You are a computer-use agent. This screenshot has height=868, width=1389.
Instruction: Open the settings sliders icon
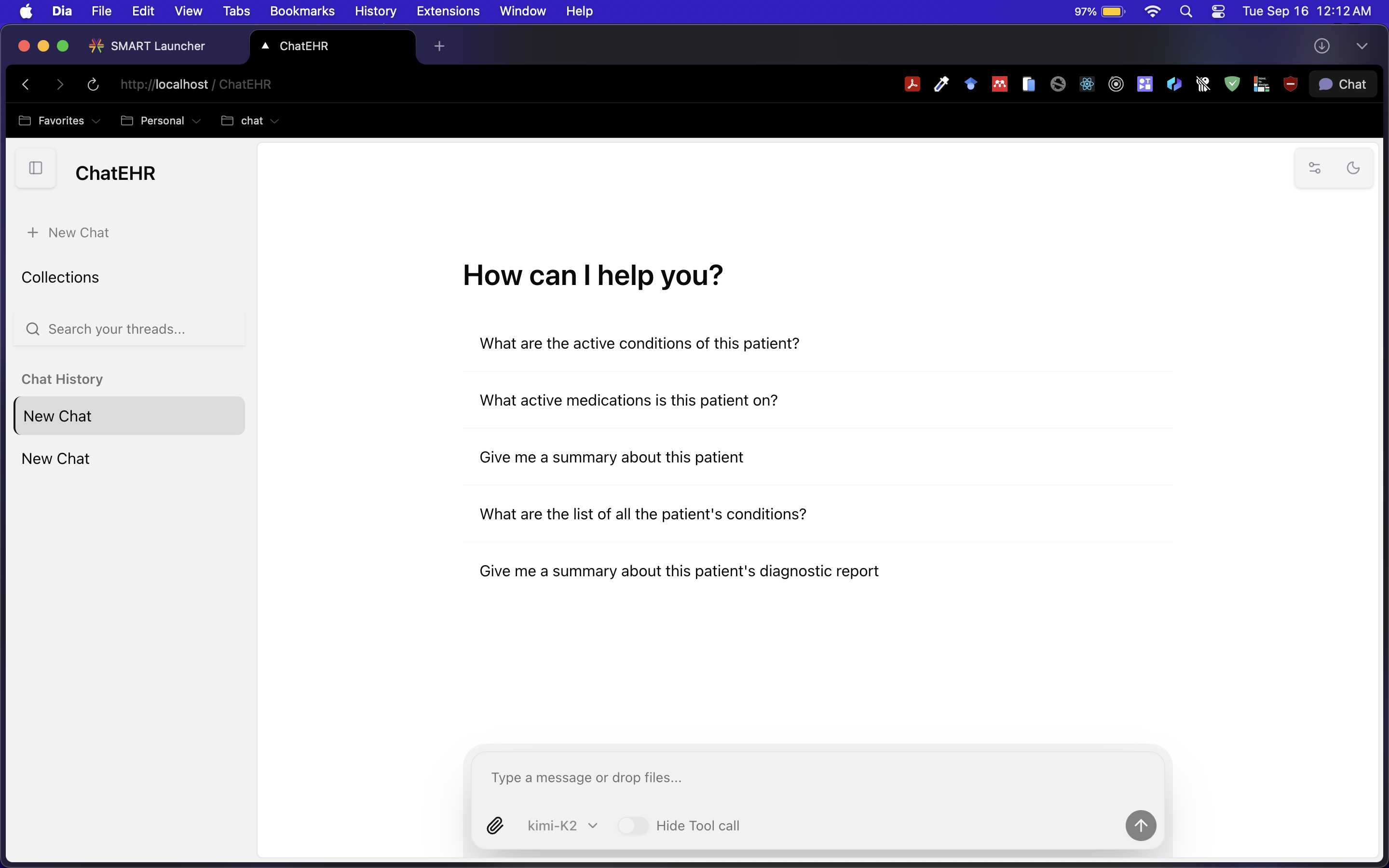1314,168
